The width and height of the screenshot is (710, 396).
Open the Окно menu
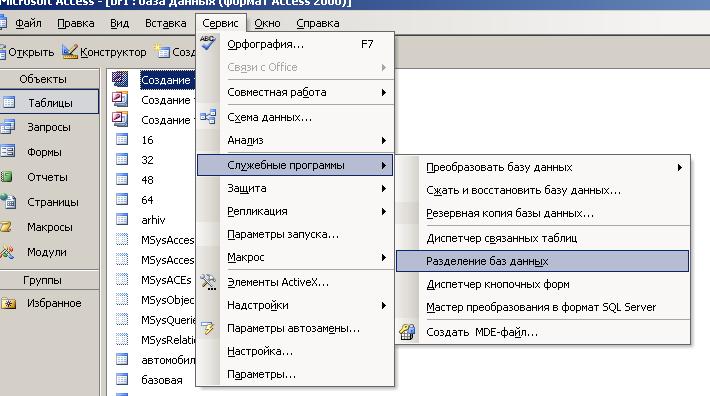pyautogui.click(x=267, y=23)
